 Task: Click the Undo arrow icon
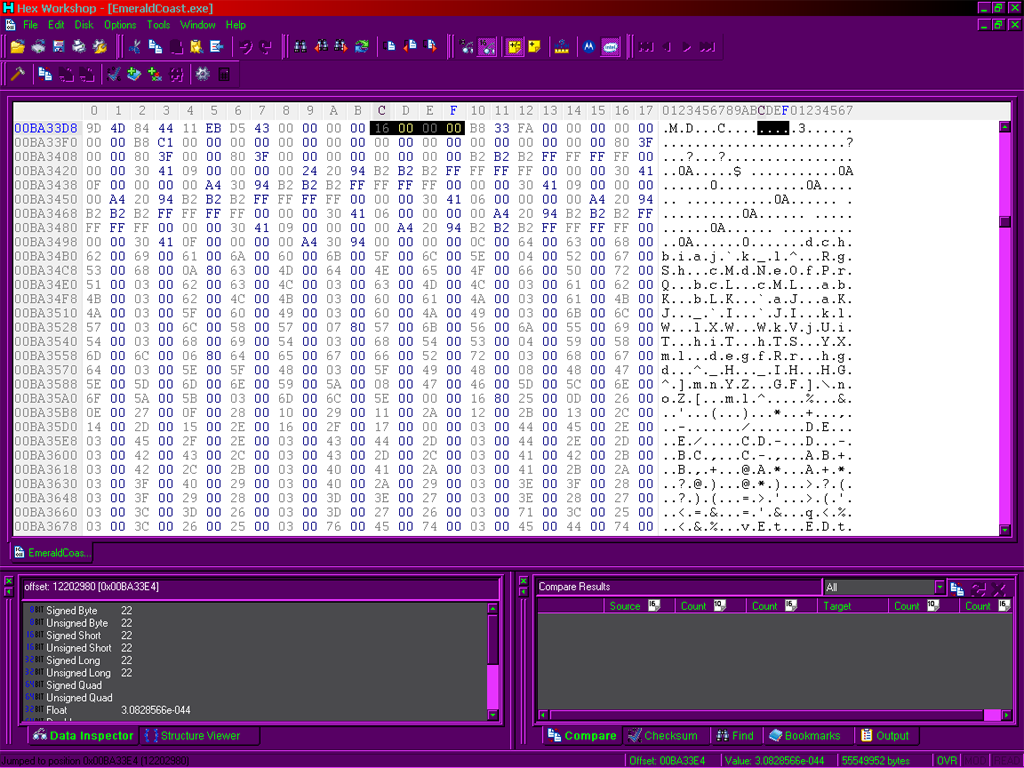tap(246, 47)
